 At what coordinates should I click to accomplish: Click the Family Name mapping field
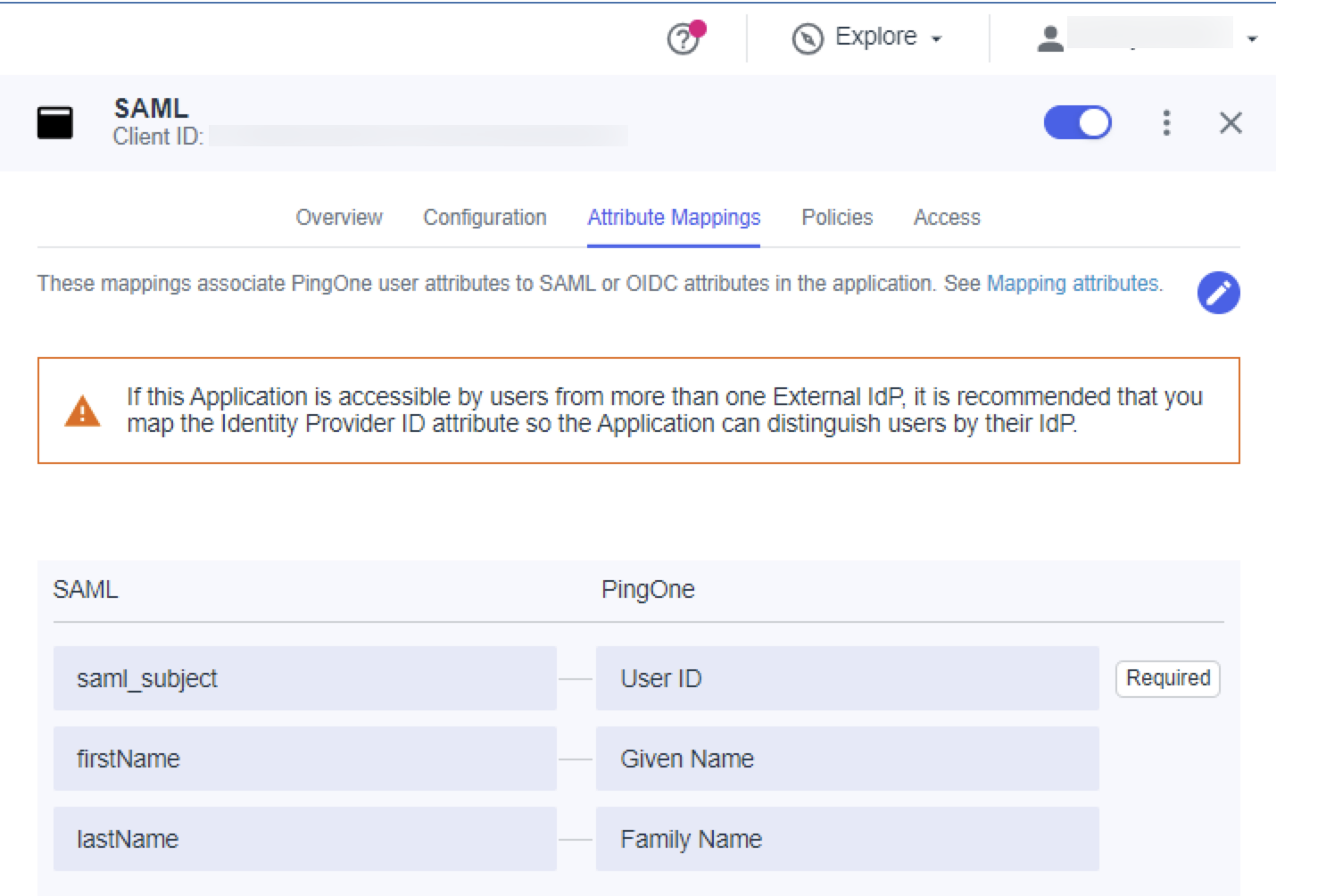848,839
